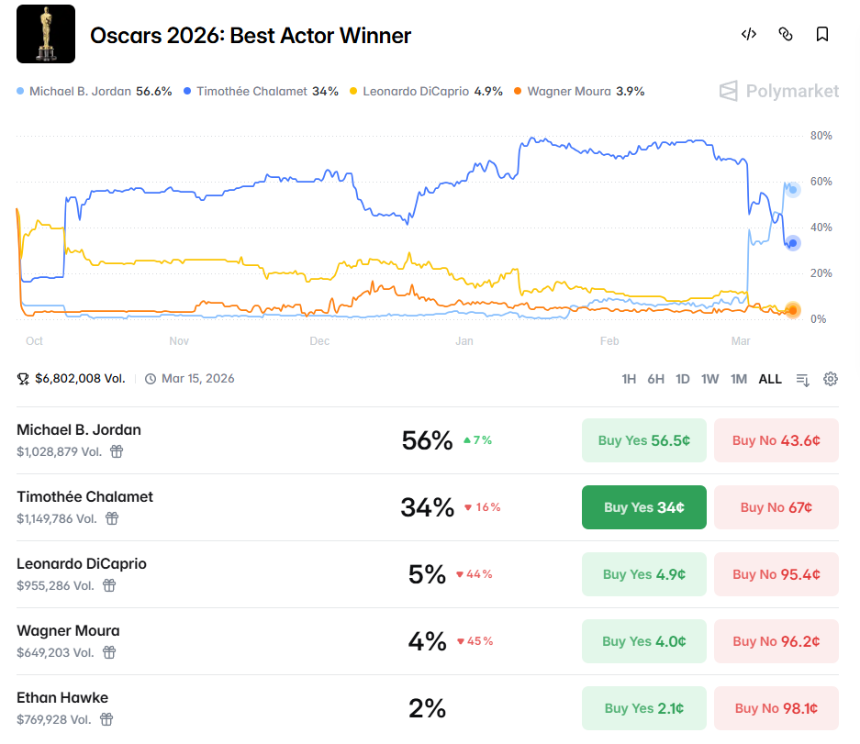Click the Oscar statuette market thumbnail

pyautogui.click(x=46, y=35)
